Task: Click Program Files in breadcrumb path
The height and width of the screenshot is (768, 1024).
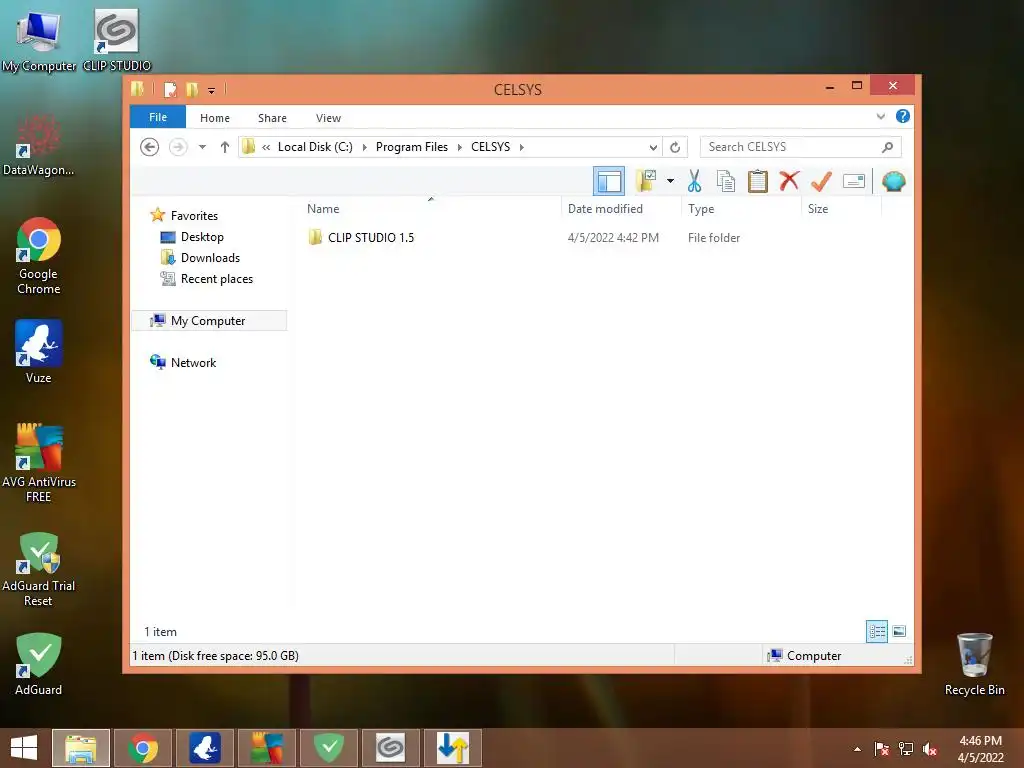Action: point(411,147)
